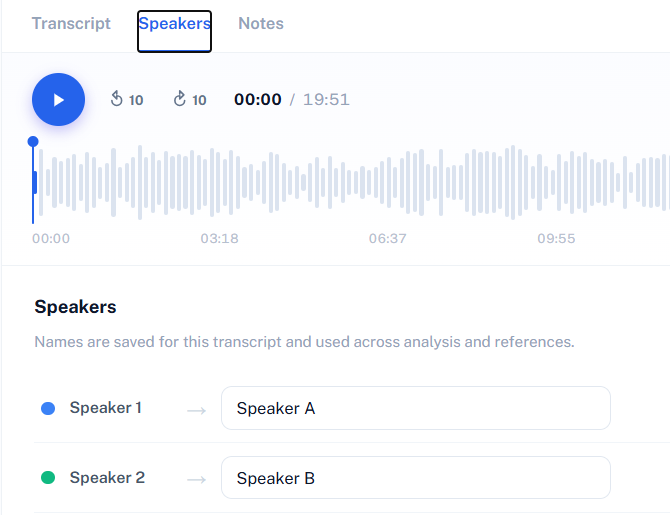Click the 19:51 total duration text

tap(326, 100)
